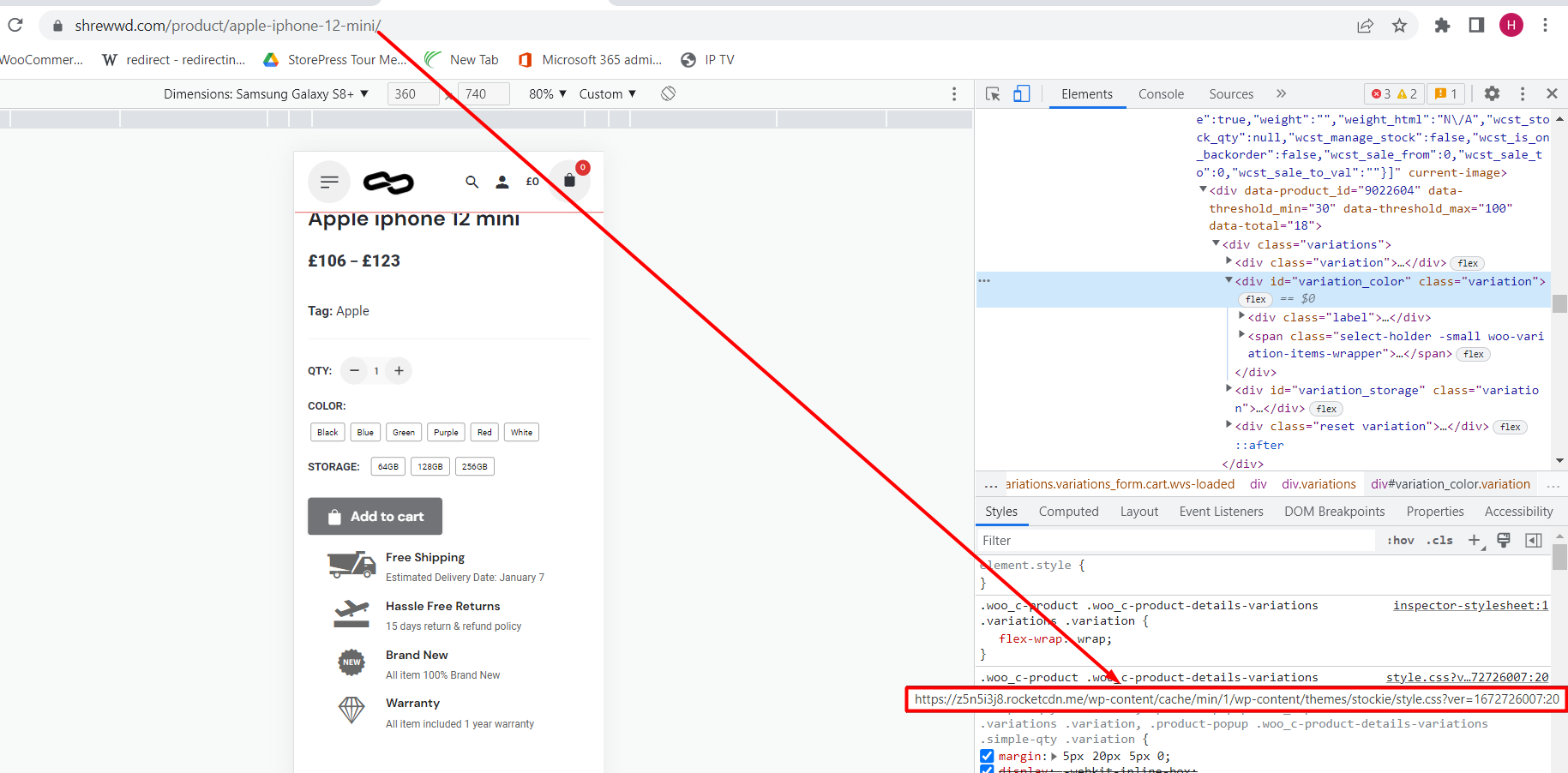Open the Accessibility tab

1518,511
